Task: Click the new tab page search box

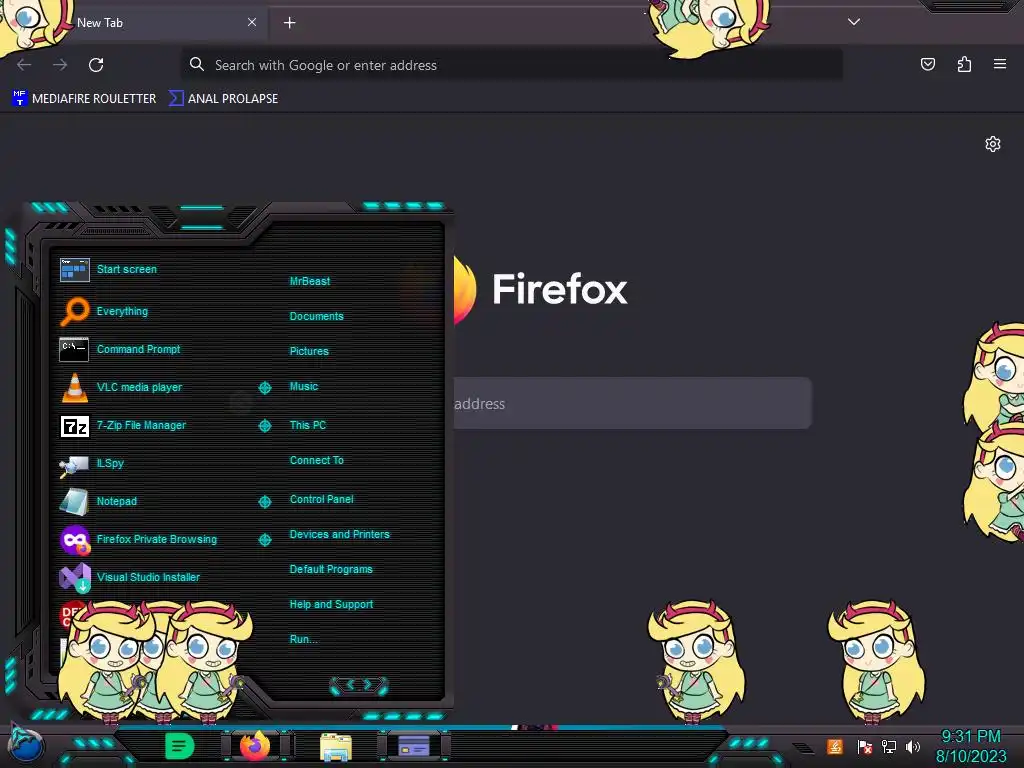Action: click(x=632, y=403)
